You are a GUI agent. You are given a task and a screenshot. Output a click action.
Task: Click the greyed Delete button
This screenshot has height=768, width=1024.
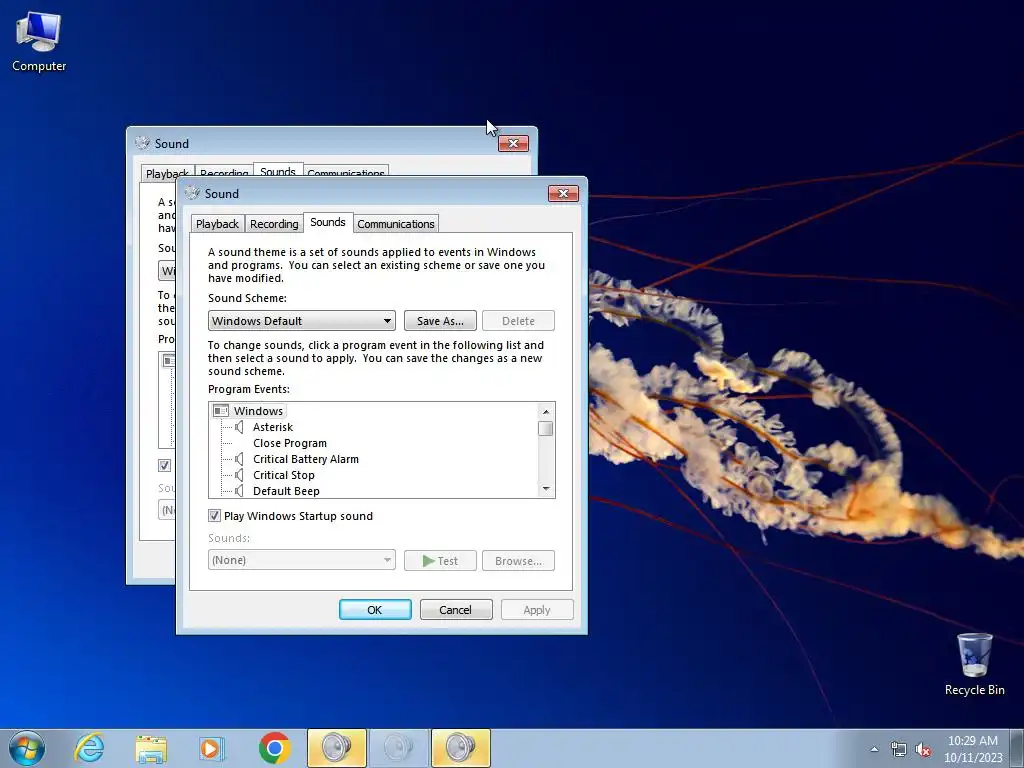(x=519, y=321)
